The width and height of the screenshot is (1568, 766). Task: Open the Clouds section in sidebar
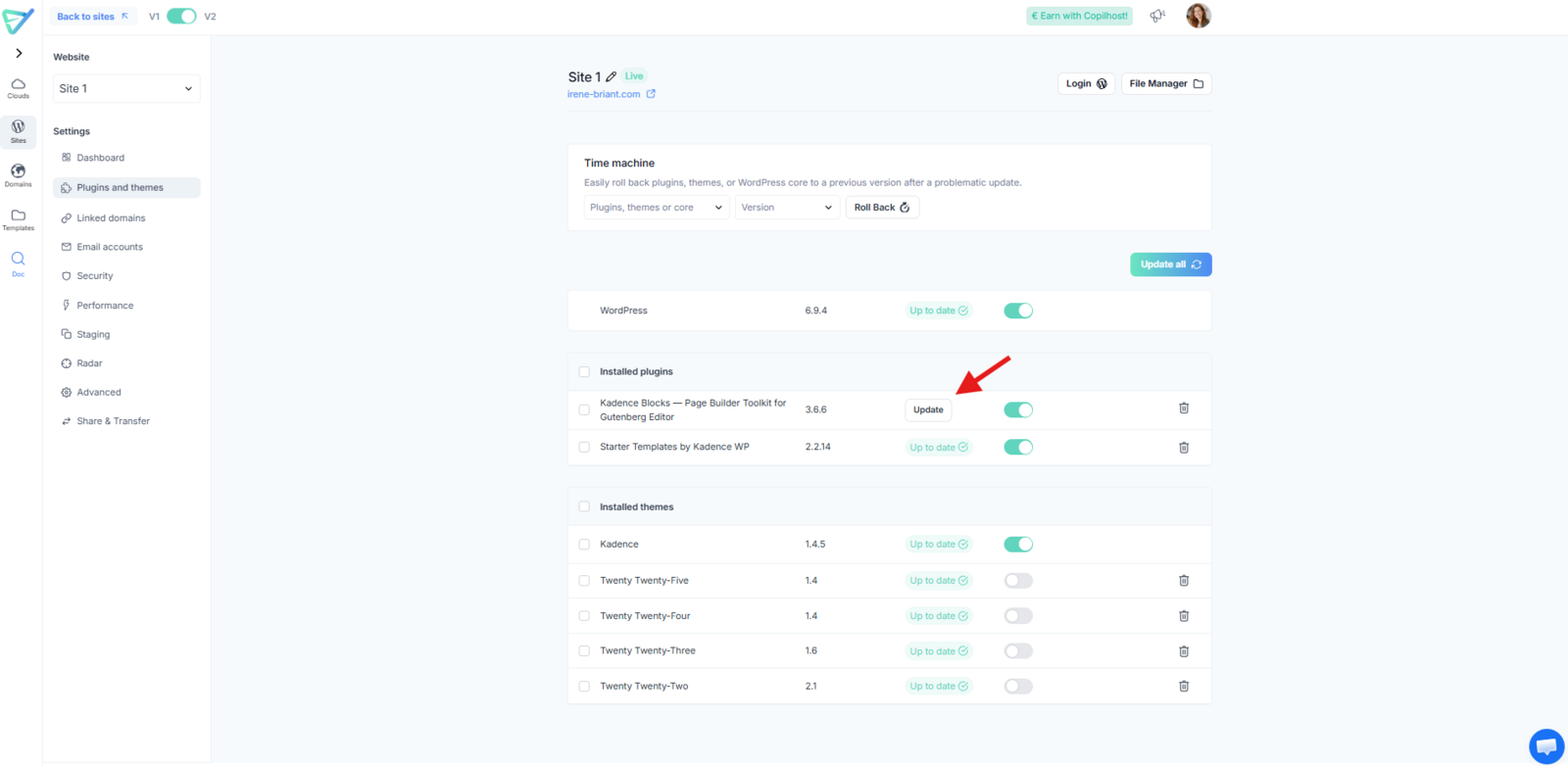click(19, 88)
